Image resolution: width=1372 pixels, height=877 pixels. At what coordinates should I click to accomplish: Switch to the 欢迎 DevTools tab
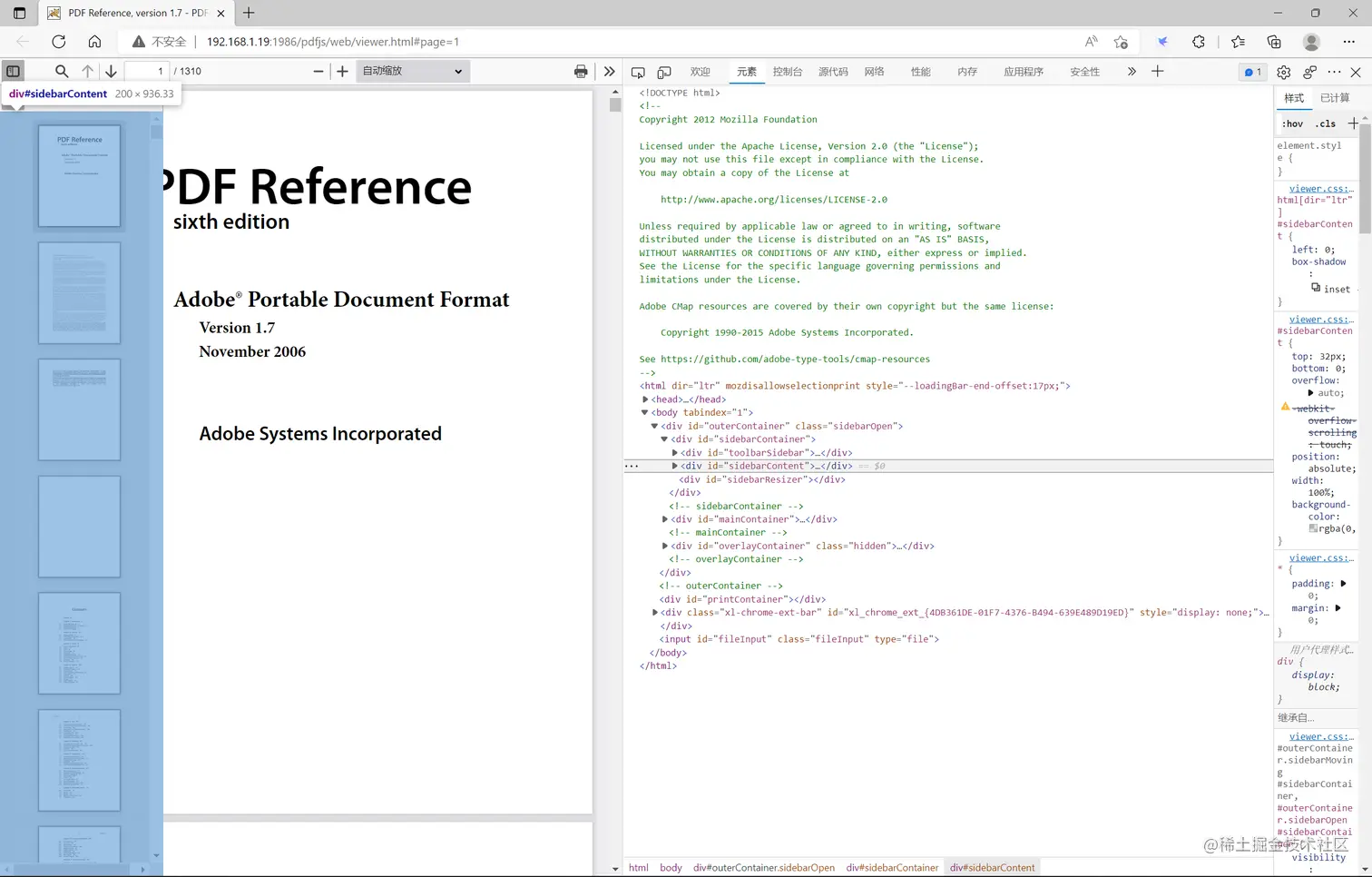(700, 72)
